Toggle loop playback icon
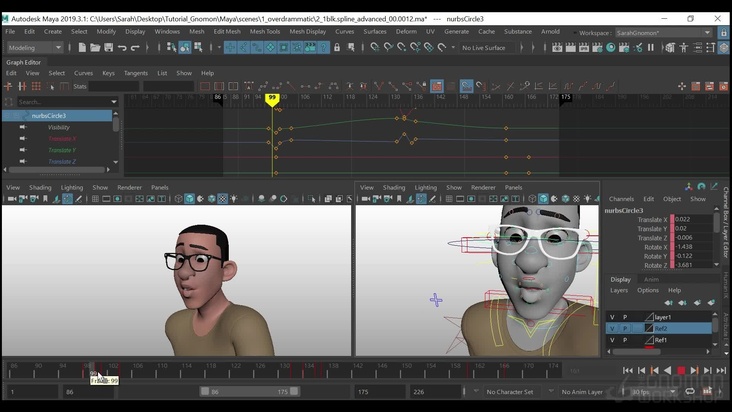This screenshot has height=412, width=732. point(690,391)
